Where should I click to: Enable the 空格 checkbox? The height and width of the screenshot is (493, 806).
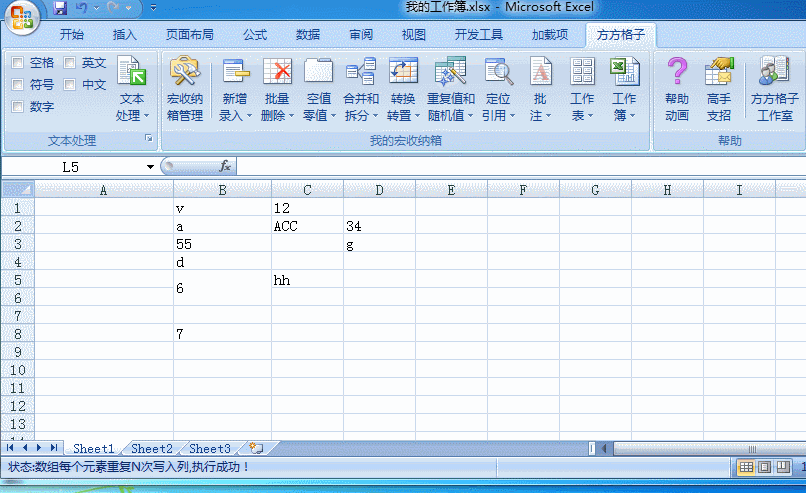18,63
